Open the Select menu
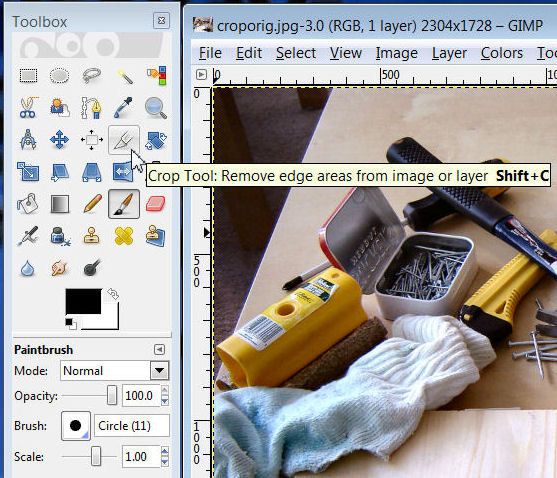Image resolution: width=557 pixels, height=478 pixels. pyautogui.click(x=296, y=53)
